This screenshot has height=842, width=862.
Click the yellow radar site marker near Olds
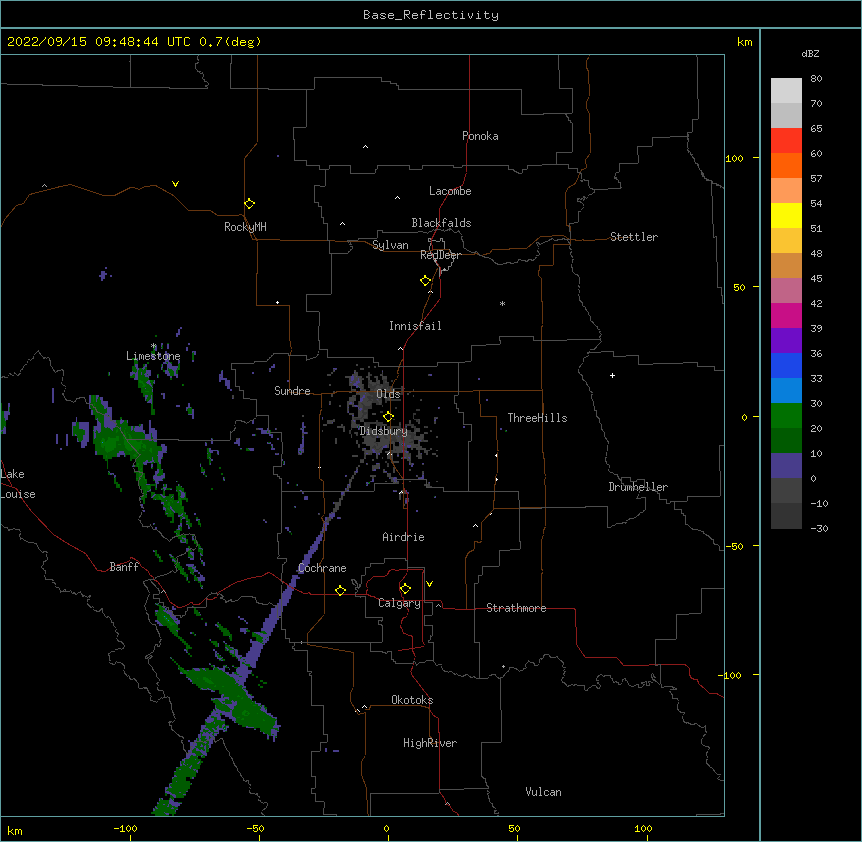point(388,417)
